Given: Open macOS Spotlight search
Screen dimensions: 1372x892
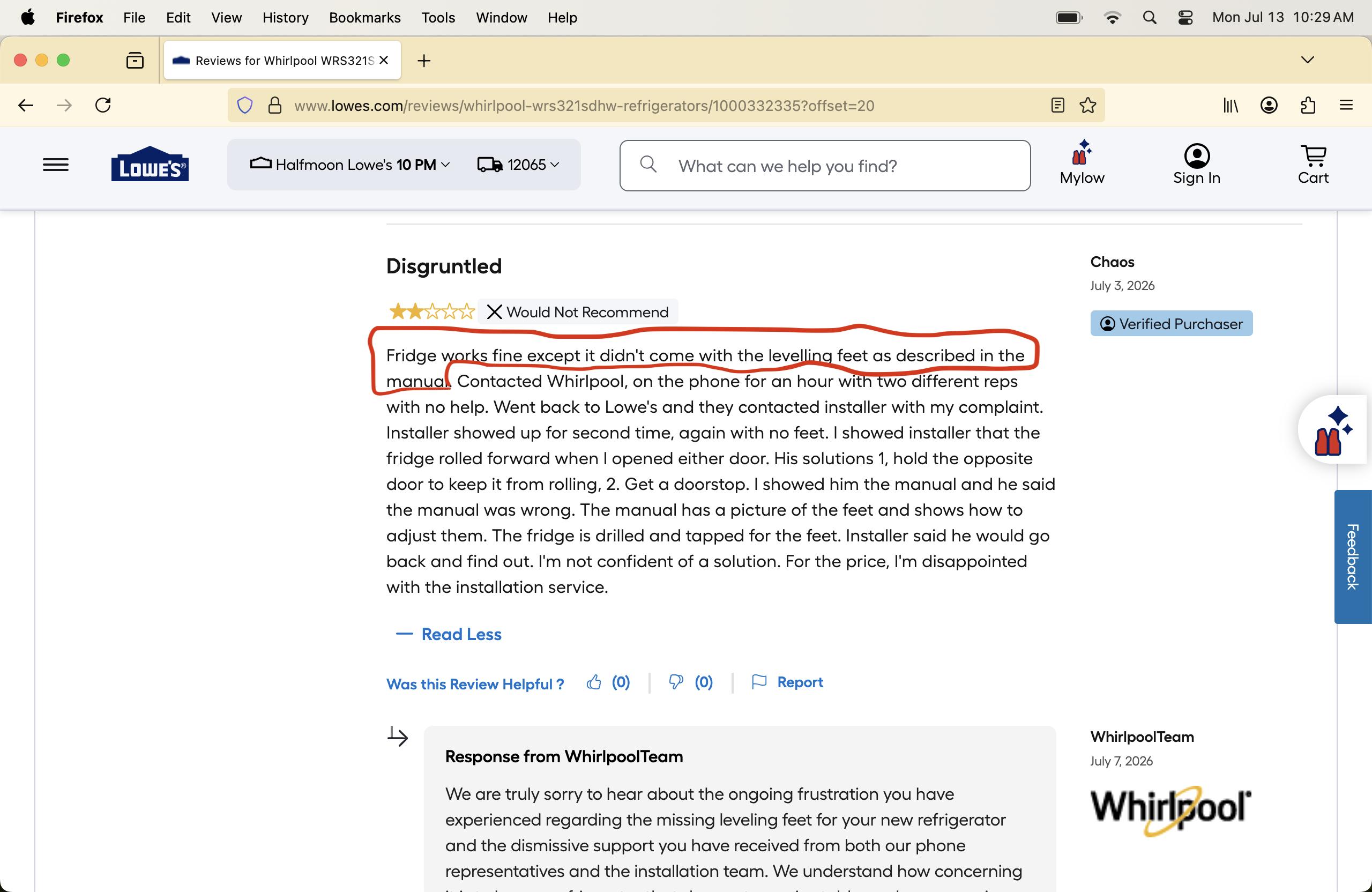Looking at the screenshot, I should tap(1149, 18).
